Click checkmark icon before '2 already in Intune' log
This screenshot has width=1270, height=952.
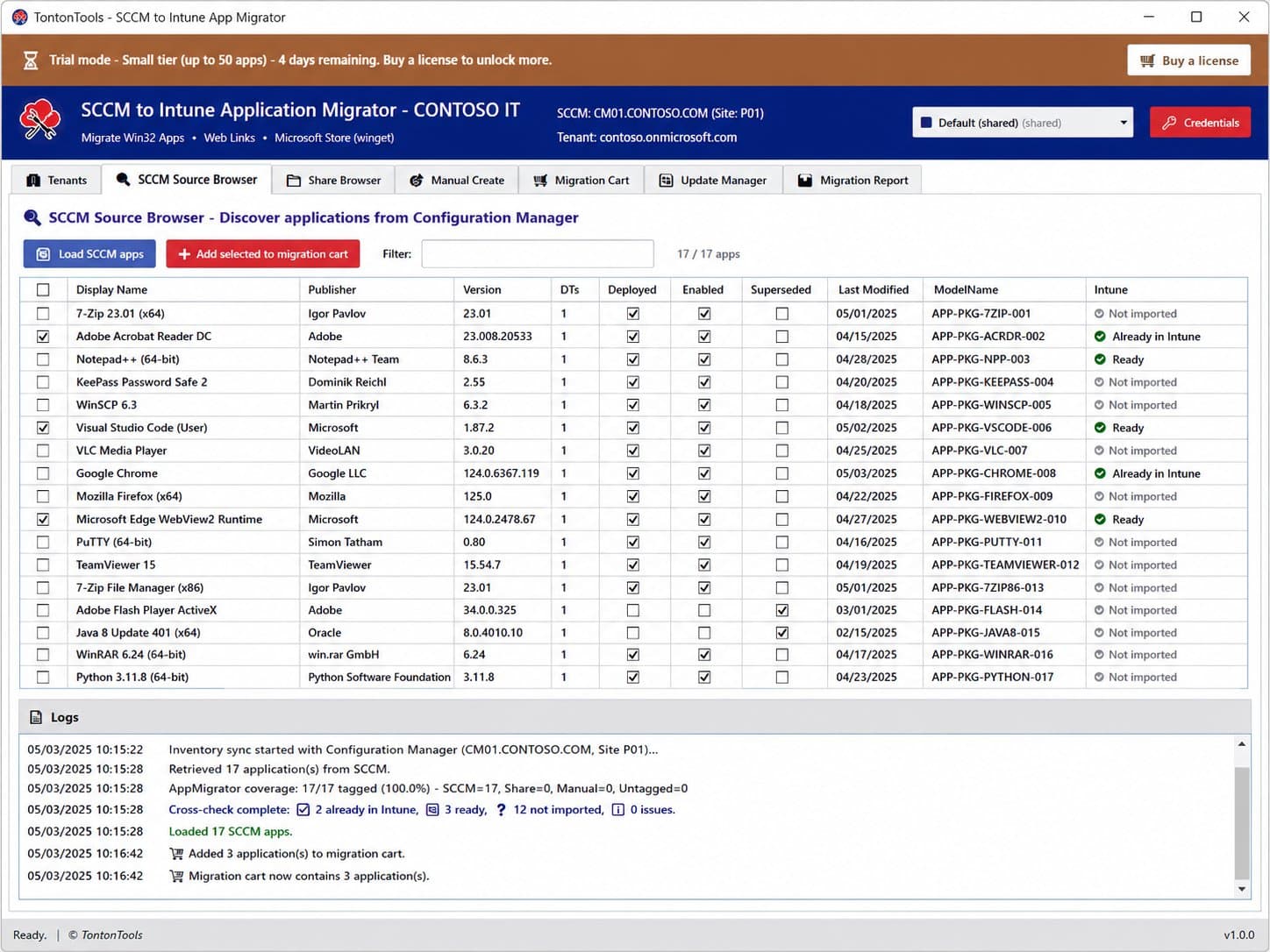point(303,810)
